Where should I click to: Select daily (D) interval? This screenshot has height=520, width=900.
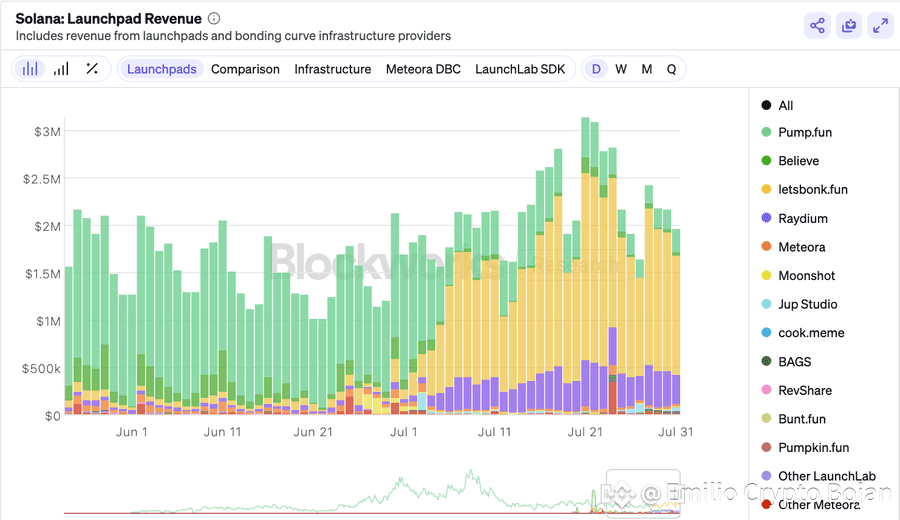596,69
